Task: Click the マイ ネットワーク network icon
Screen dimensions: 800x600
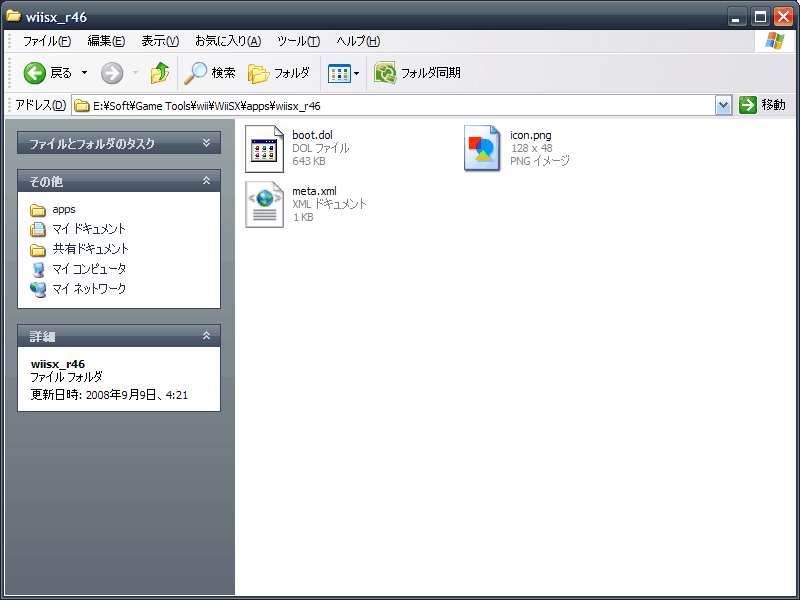Action: tap(38, 289)
